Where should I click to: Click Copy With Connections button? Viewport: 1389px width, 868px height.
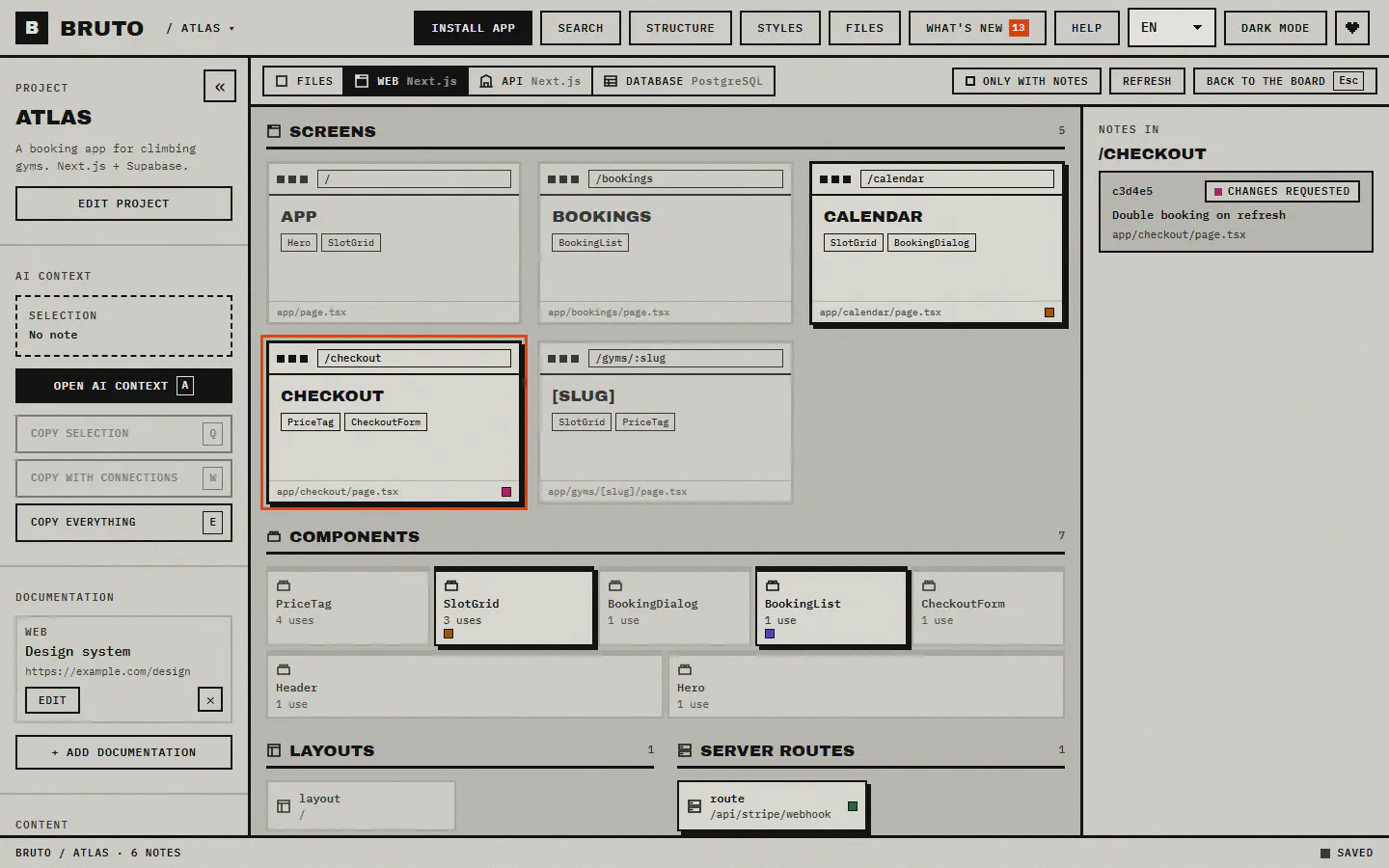pos(123,478)
